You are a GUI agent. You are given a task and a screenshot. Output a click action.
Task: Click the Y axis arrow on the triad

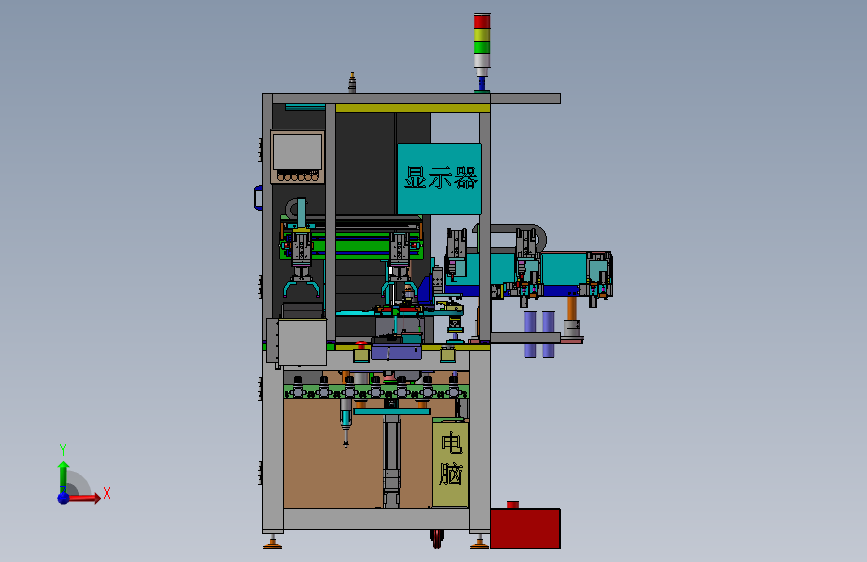click(x=64, y=476)
